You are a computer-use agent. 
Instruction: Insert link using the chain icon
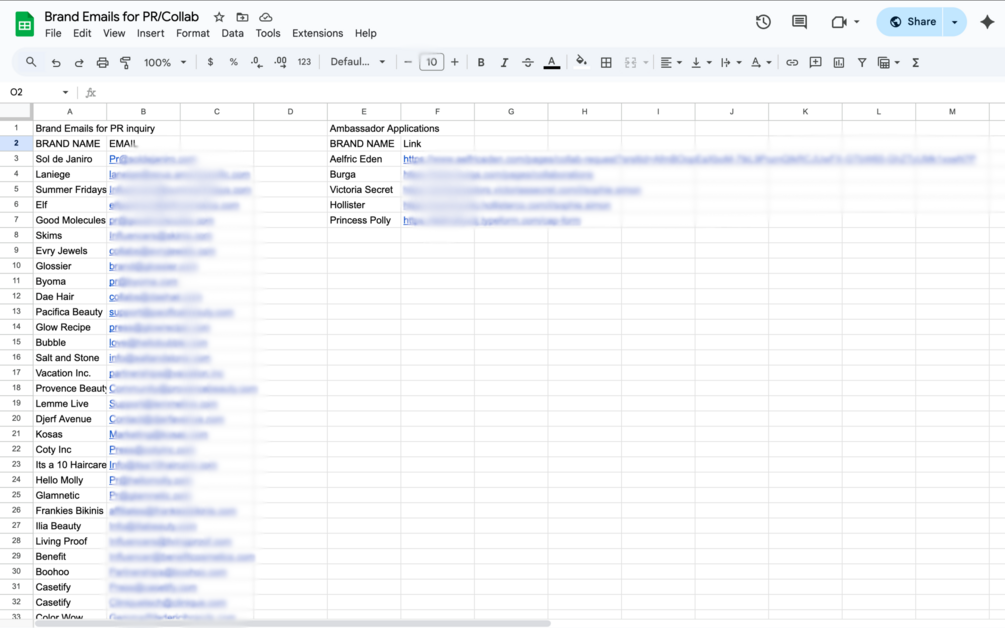tap(792, 62)
